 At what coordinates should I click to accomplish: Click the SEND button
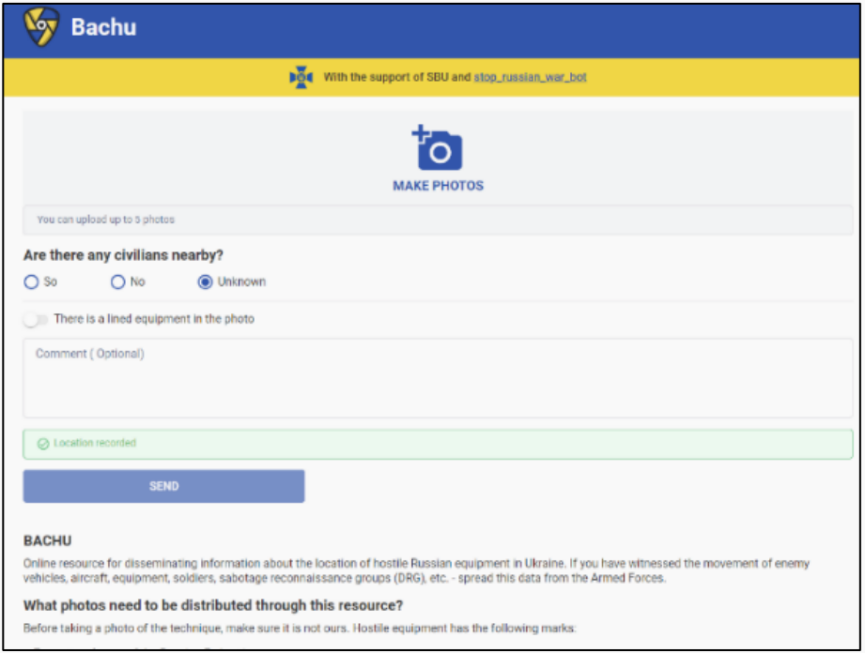164,486
